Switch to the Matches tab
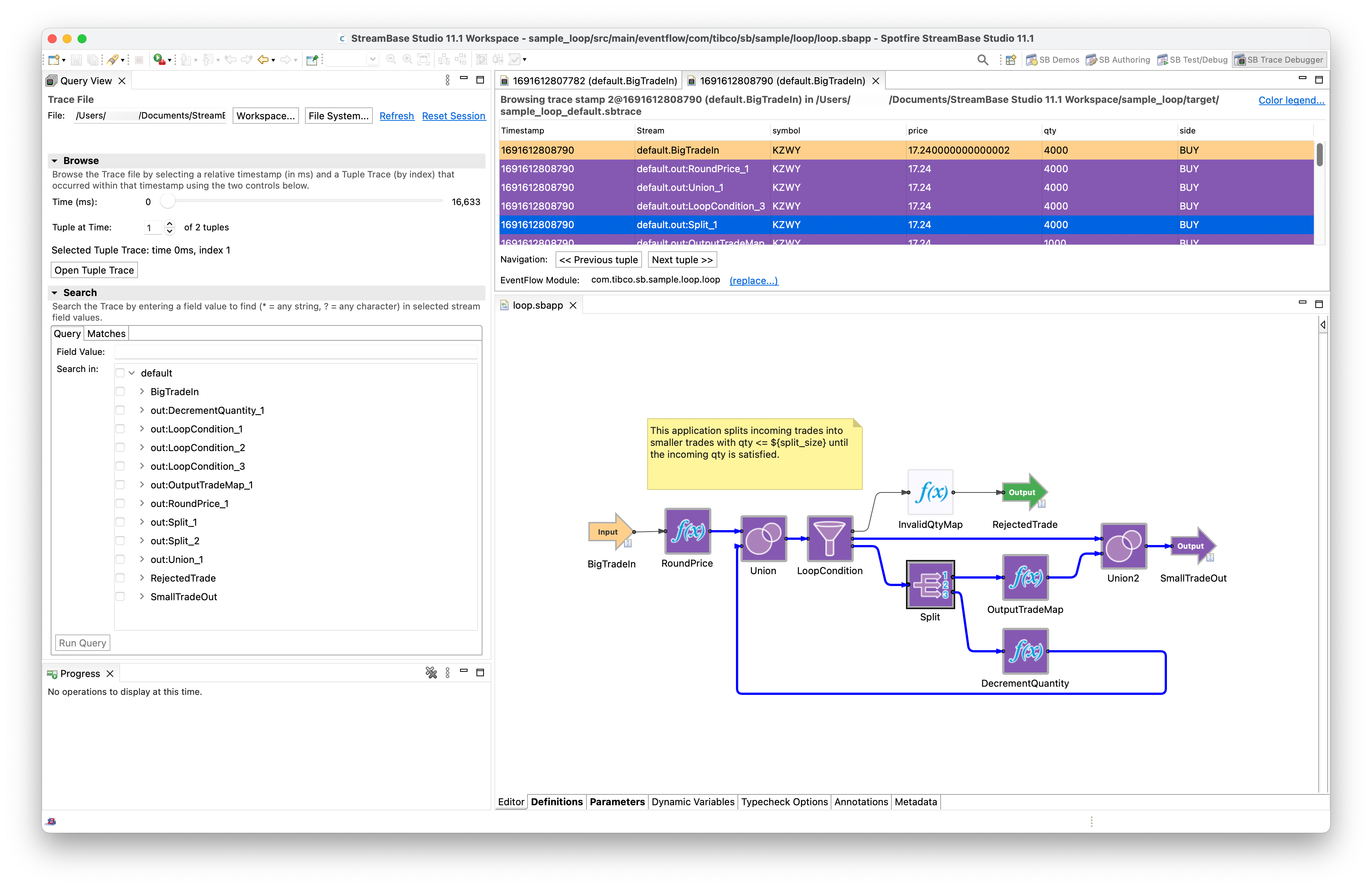 click(x=106, y=334)
